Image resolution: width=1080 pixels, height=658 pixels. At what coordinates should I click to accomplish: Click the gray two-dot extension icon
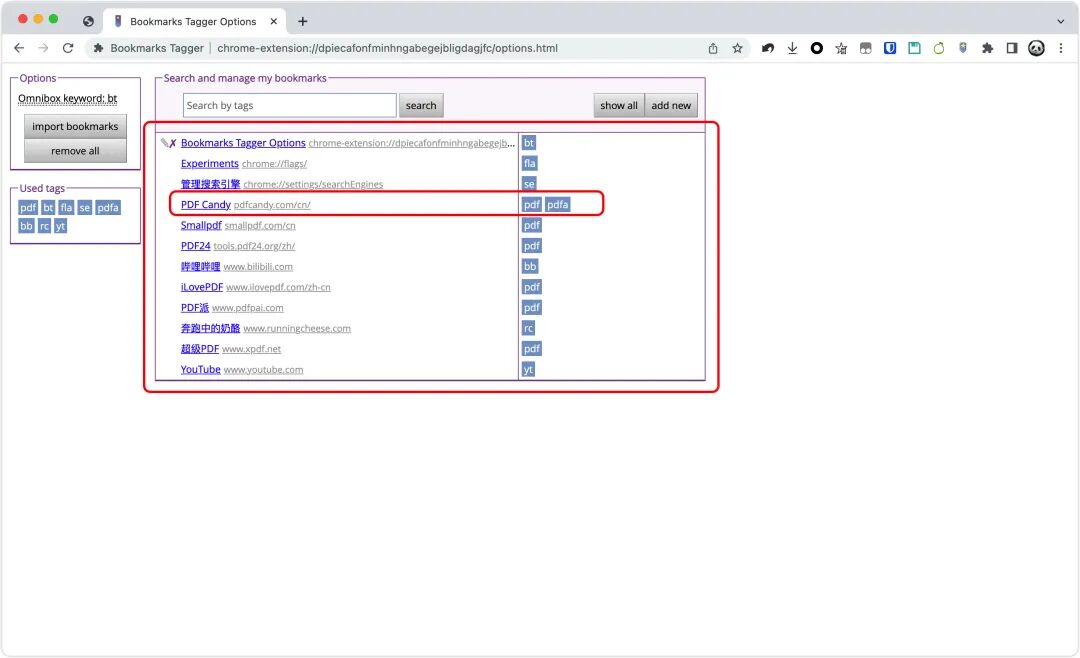click(x=866, y=48)
